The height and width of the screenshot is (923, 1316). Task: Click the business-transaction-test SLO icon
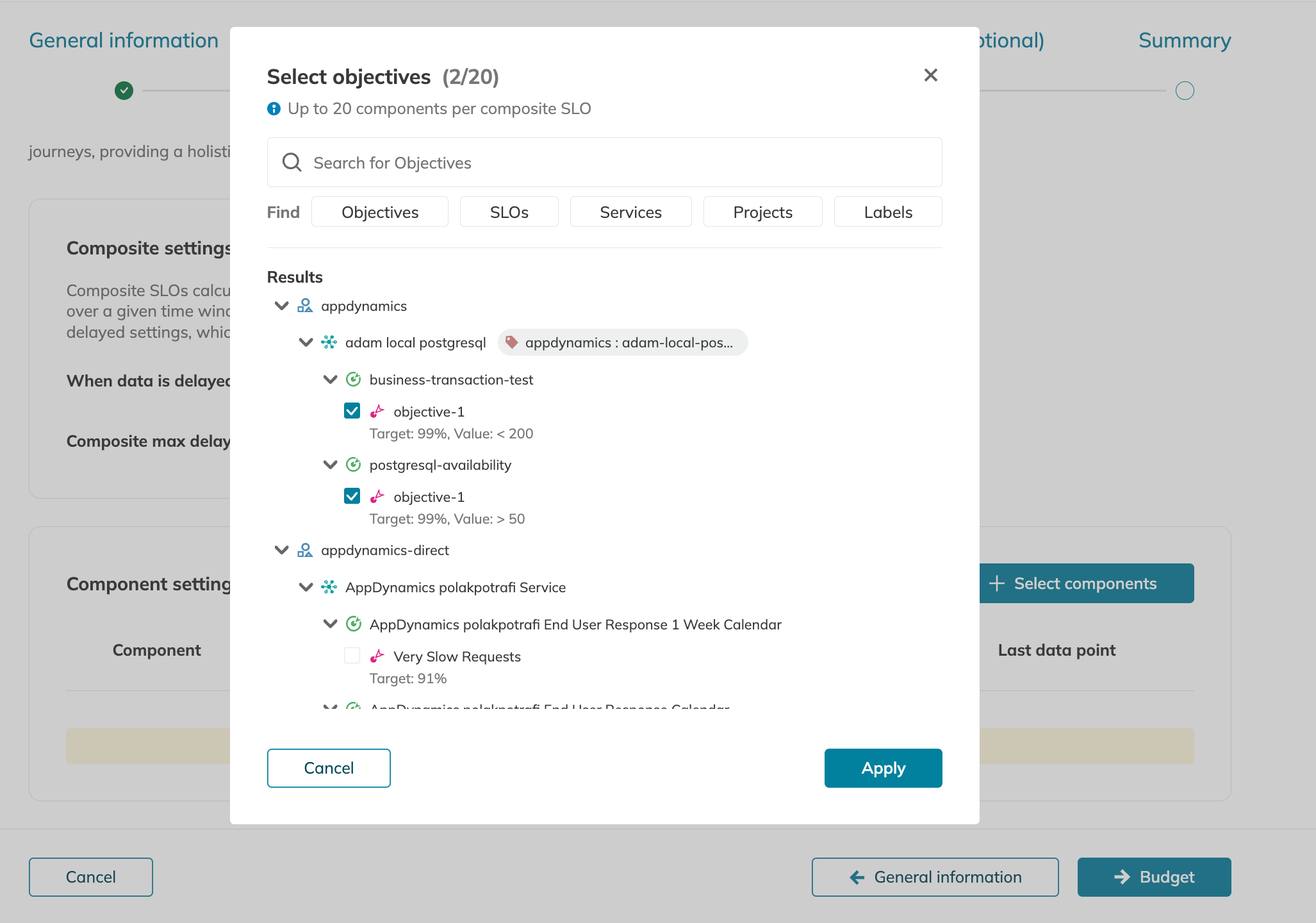353,379
